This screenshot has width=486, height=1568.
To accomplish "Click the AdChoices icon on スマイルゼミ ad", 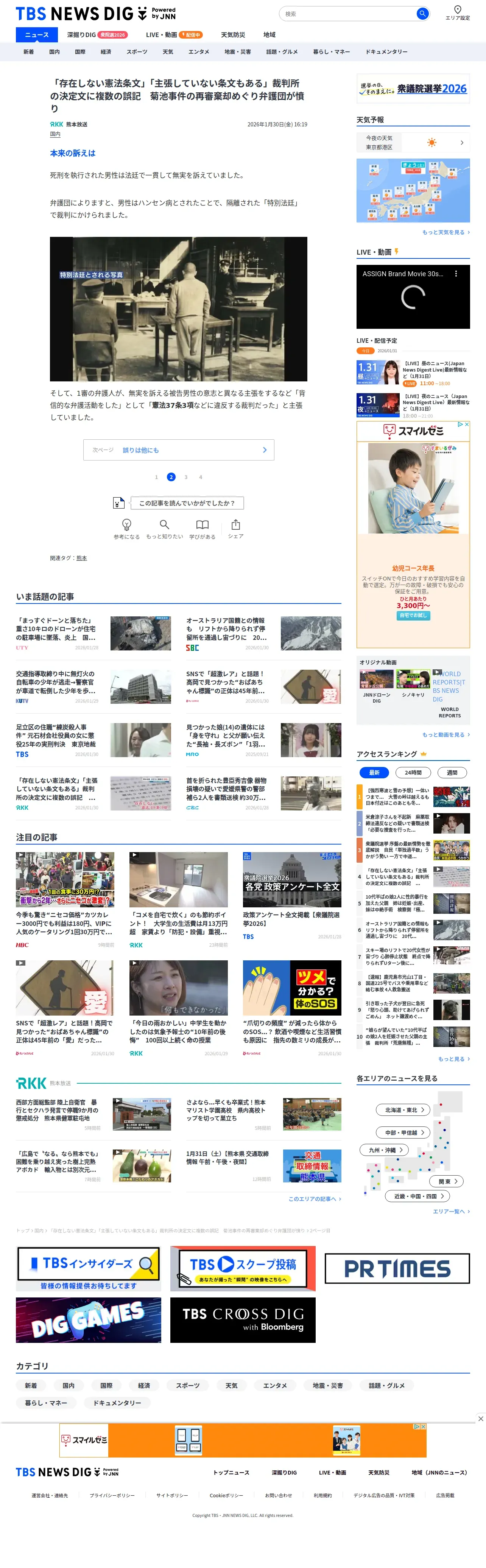I will (x=461, y=424).
